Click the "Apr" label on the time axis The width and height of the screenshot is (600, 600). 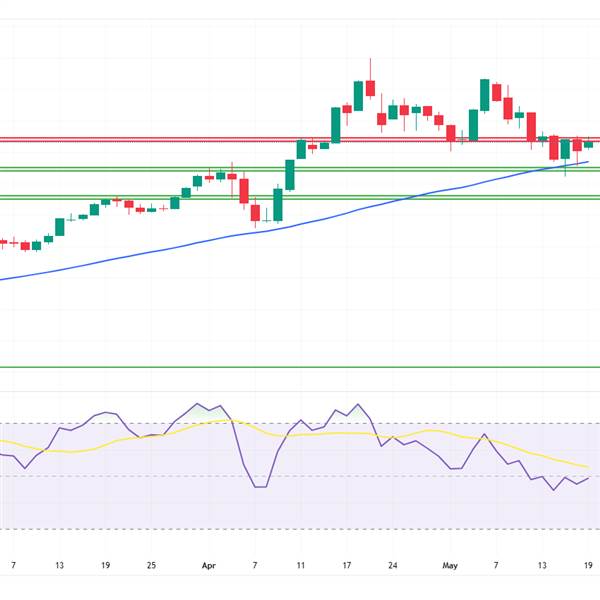pyautogui.click(x=209, y=565)
